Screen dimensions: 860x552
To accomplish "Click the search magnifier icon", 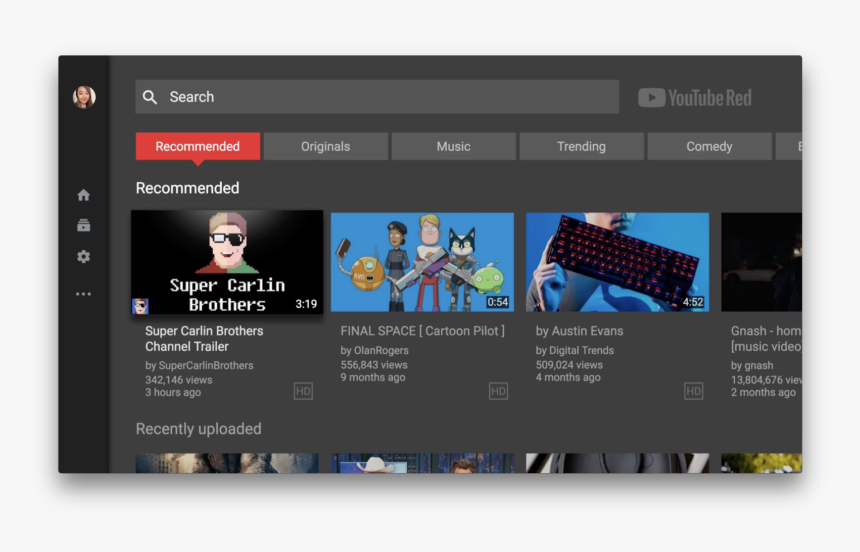I will (150, 97).
